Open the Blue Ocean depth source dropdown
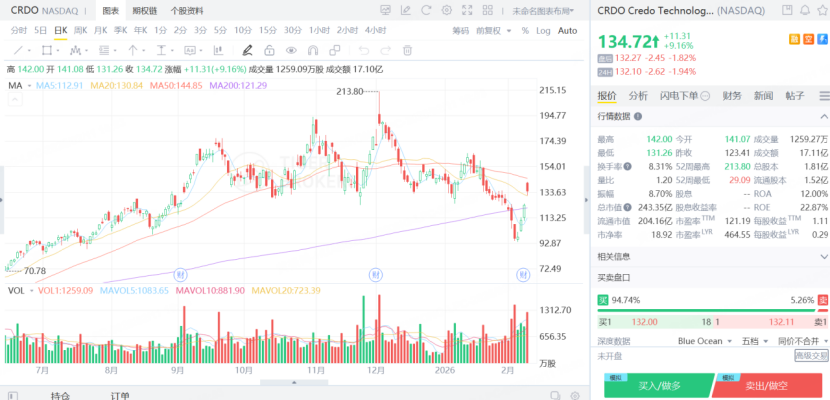The width and height of the screenshot is (830, 400). point(705,341)
